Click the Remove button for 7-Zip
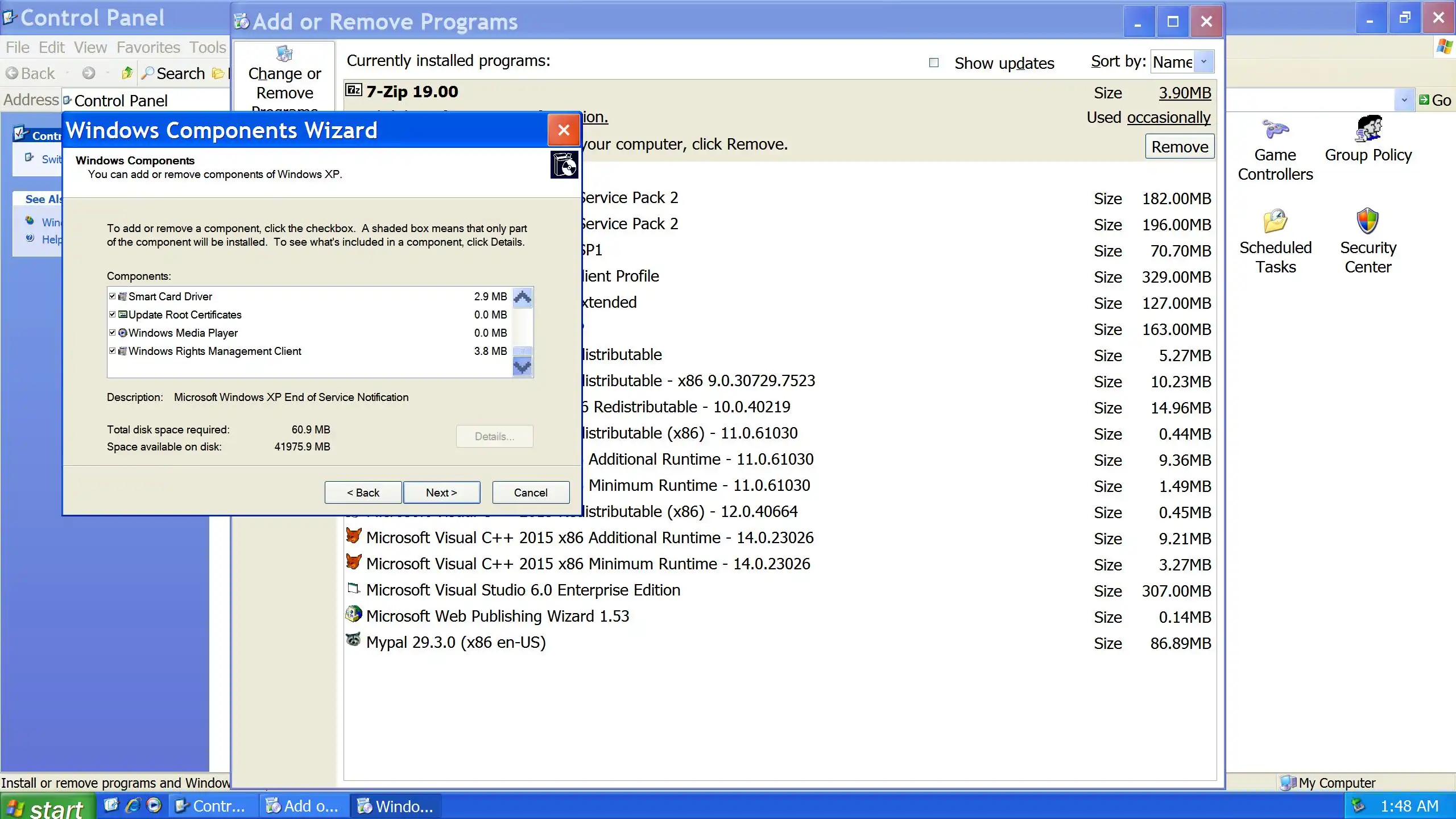 tap(1179, 147)
